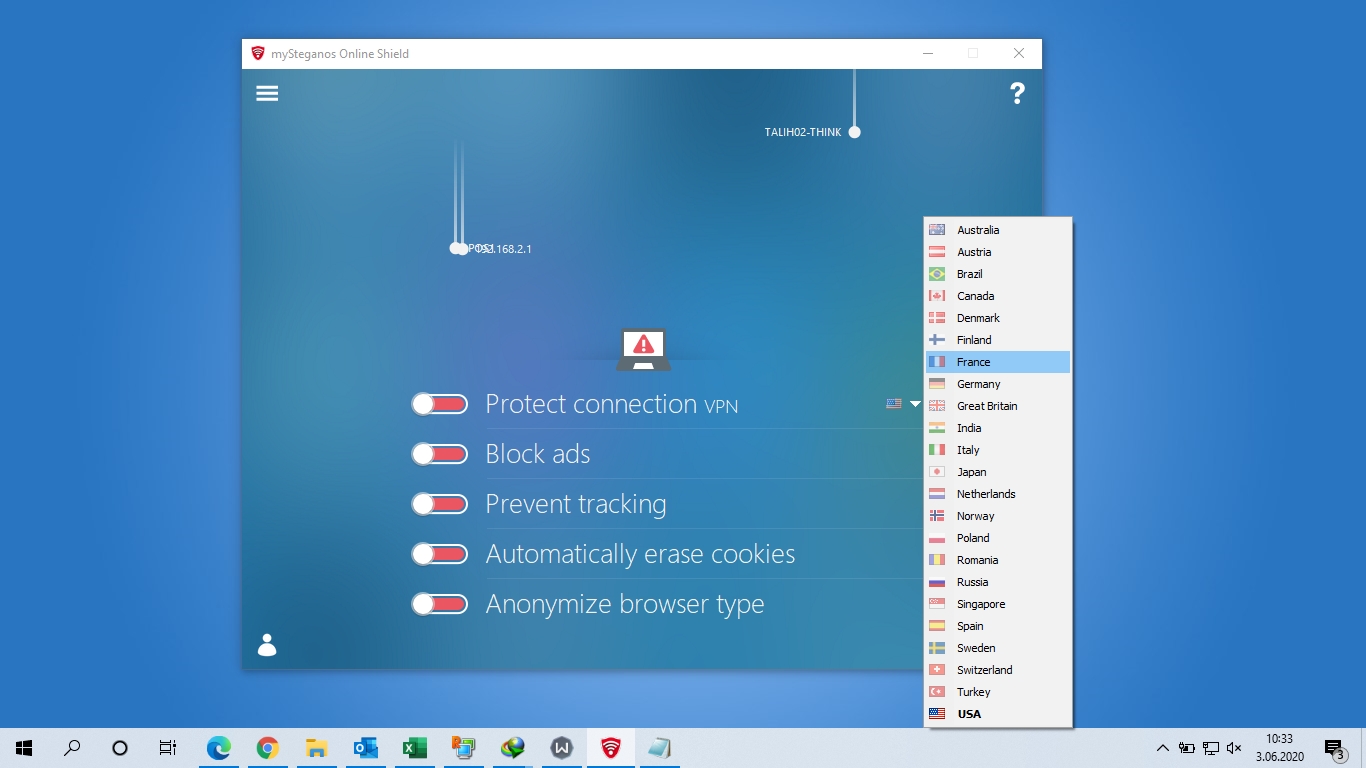This screenshot has width=1366, height=768.
Task: Open Microsoft Edge from the taskbar
Action: pos(218,748)
